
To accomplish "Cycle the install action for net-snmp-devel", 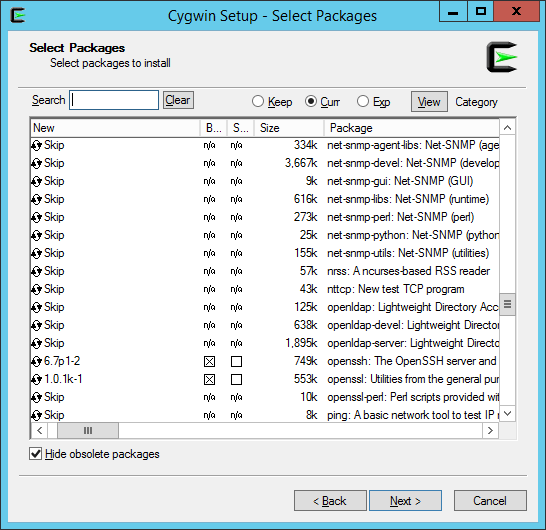I will (x=37, y=163).
